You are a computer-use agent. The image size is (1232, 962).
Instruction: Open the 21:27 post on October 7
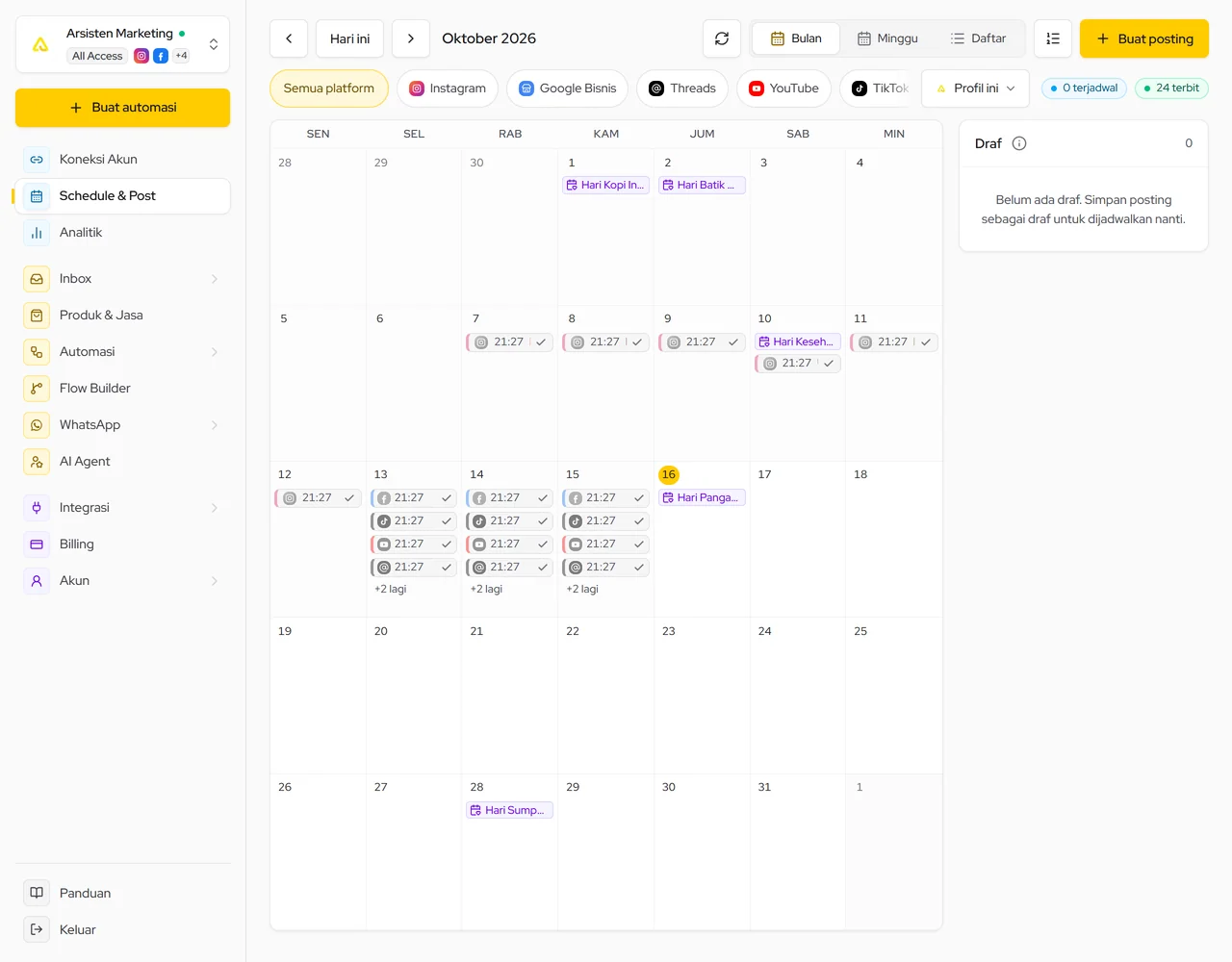pyautogui.click(x=509, y=342)
